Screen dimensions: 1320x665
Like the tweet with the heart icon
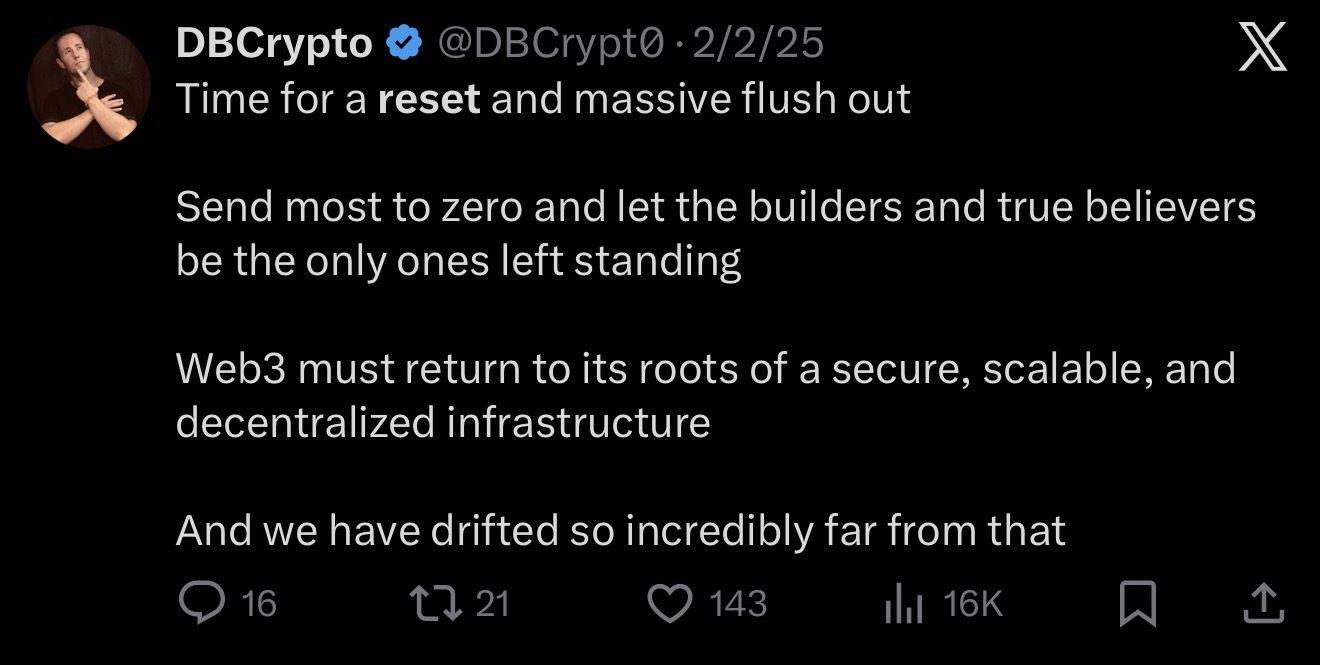coord(671,602)
